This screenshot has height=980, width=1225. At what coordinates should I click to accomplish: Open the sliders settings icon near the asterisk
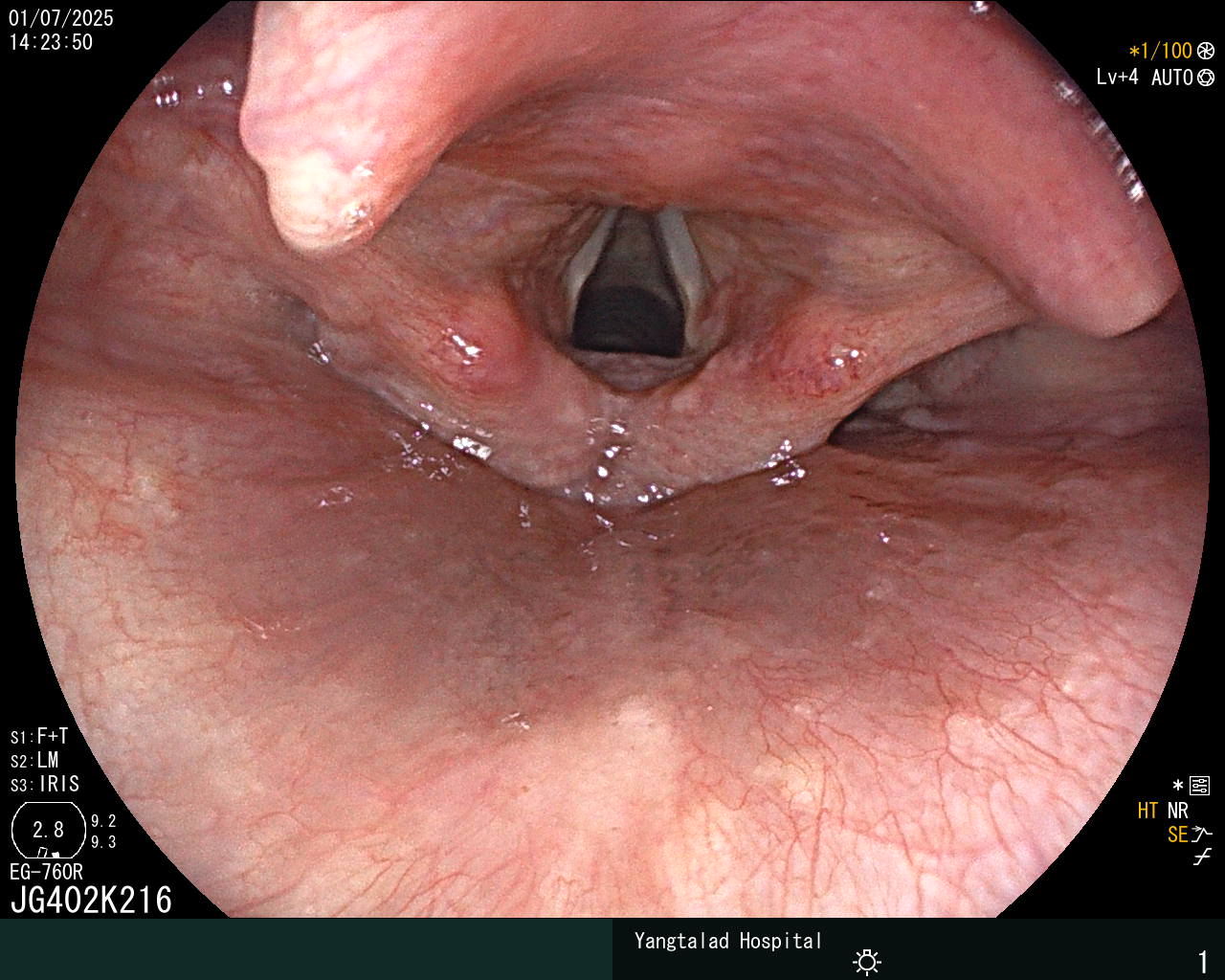tap(1200, 787)
